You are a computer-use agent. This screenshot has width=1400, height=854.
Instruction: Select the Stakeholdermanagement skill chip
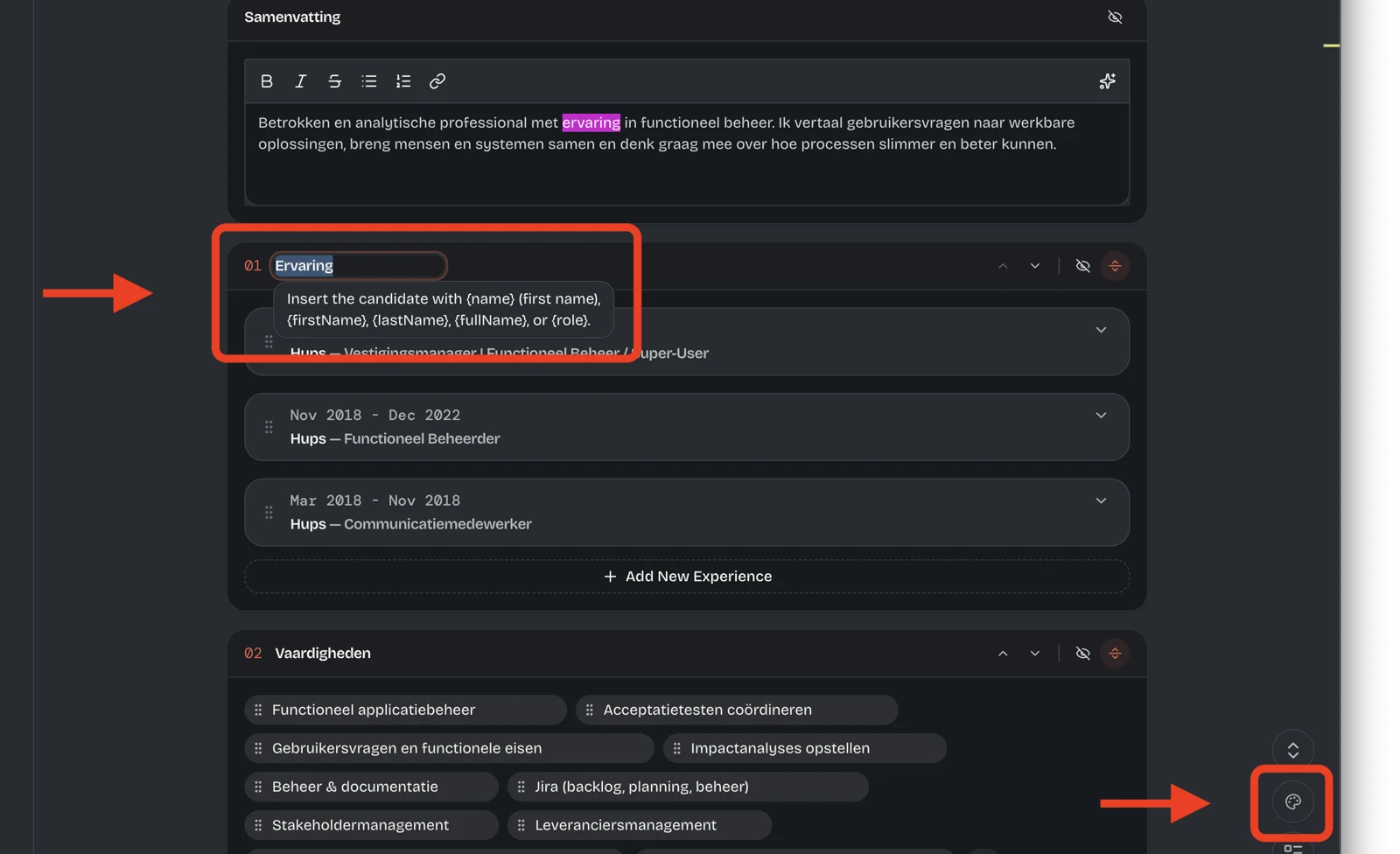pos(371,826)
